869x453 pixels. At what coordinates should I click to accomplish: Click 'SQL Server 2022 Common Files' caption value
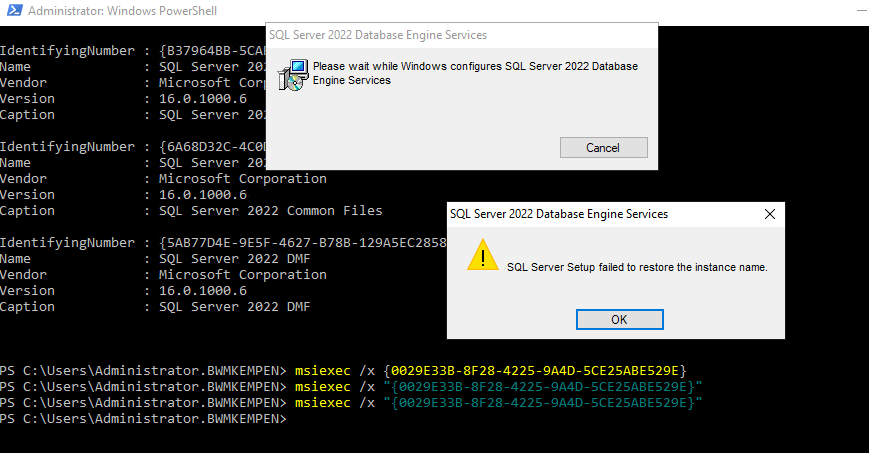pos(270,211)
